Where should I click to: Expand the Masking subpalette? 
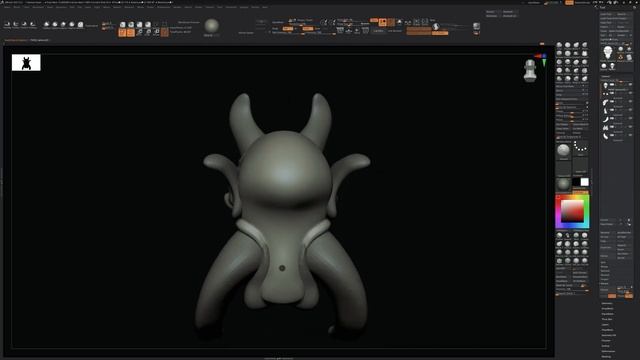click(x=606, y=356)
